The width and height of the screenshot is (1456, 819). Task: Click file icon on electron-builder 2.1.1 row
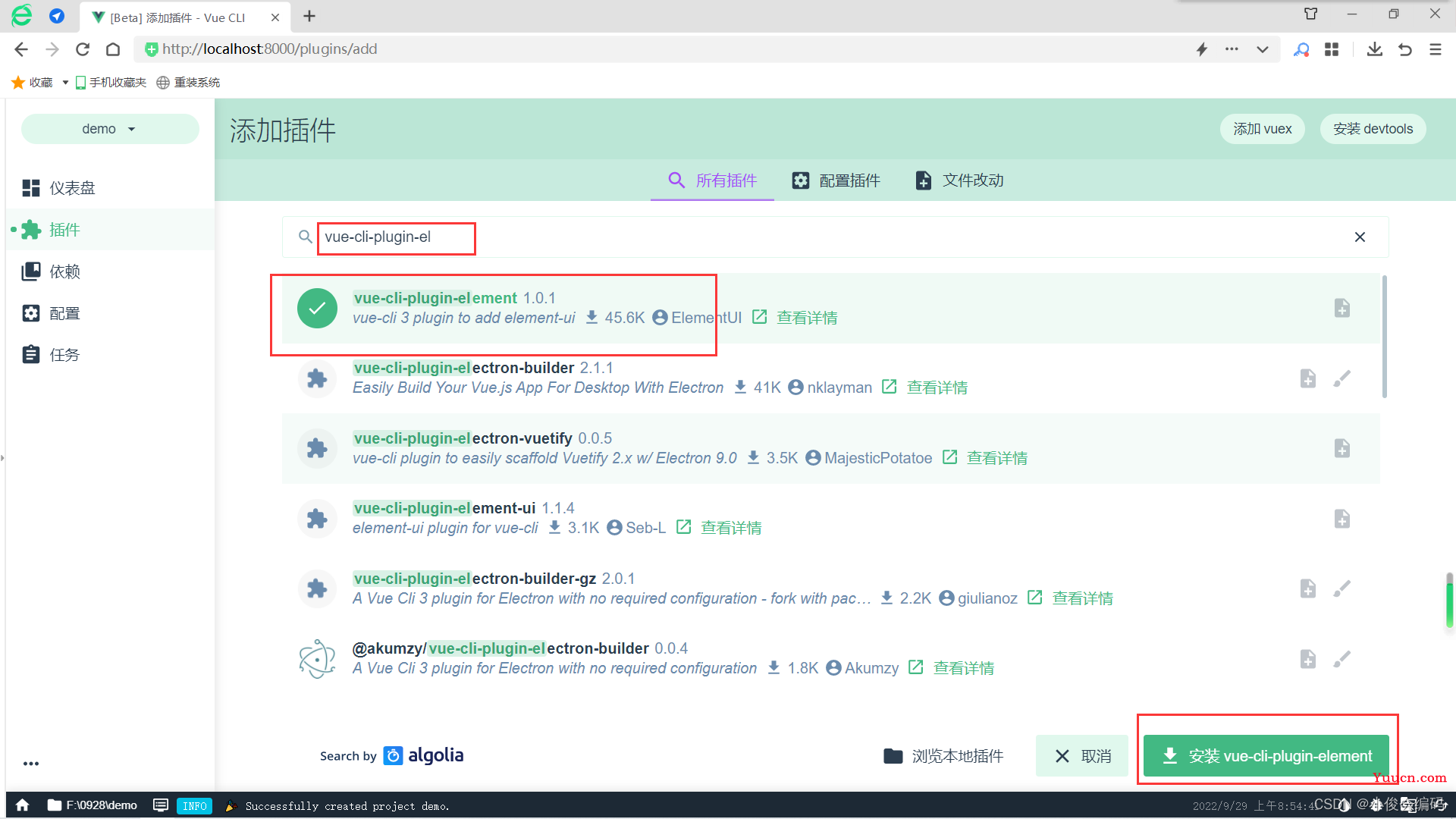(1308, 378)
